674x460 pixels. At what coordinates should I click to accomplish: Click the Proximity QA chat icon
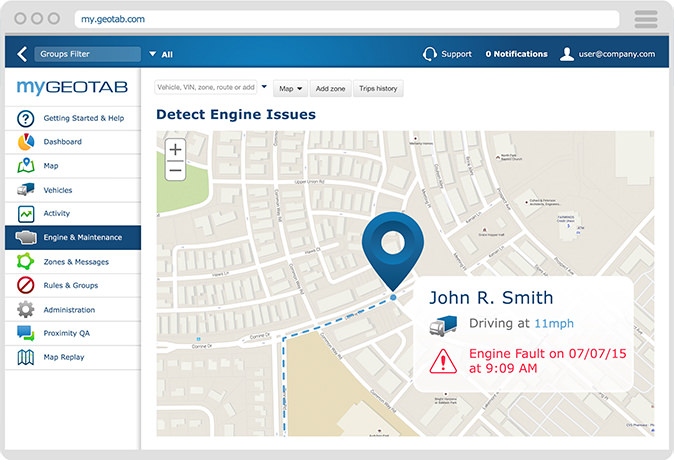(26, 333)
